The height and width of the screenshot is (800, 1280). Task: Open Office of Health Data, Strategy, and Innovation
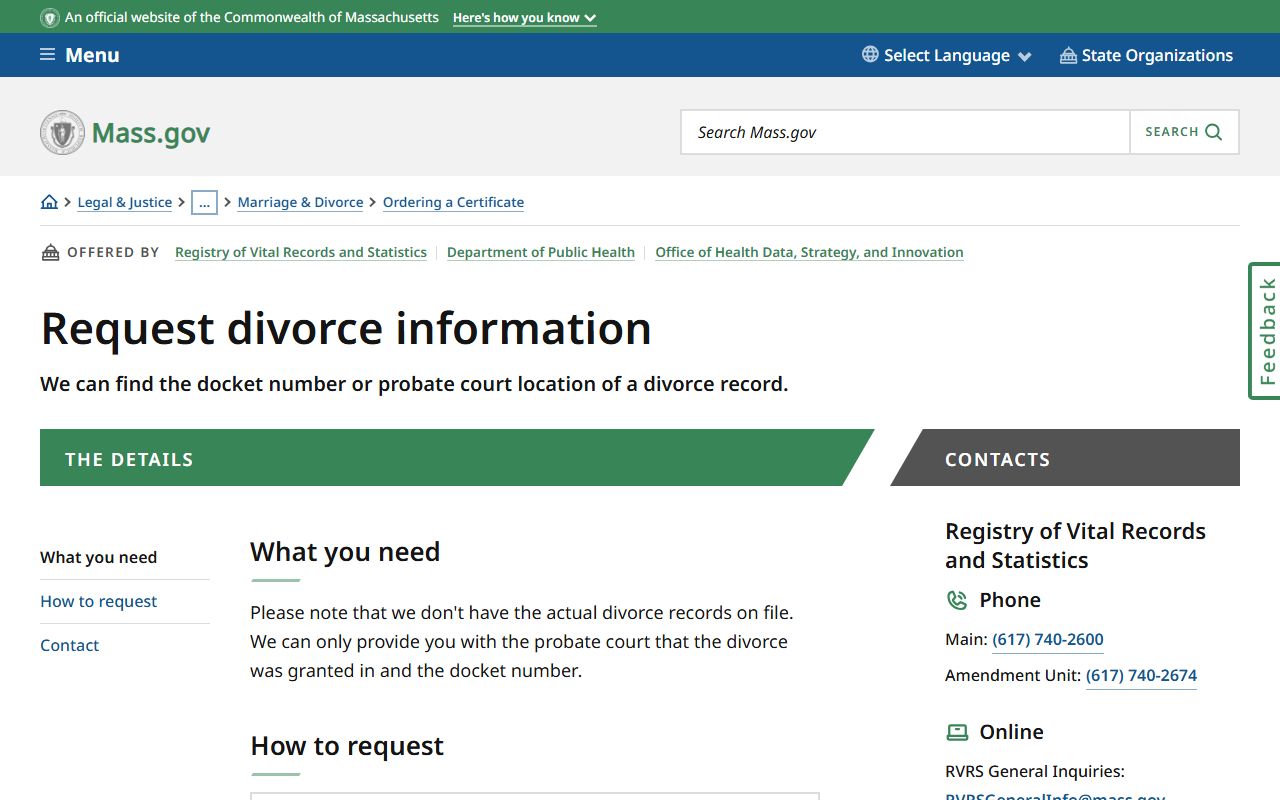(809, 252)
